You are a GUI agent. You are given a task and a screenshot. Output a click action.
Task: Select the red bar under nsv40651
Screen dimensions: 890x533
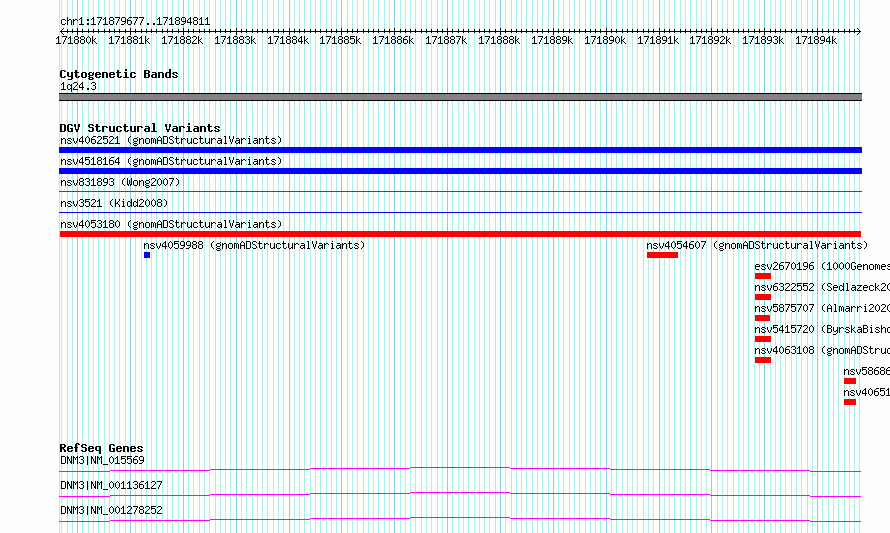pyautogui.click(x=850, y=402)
